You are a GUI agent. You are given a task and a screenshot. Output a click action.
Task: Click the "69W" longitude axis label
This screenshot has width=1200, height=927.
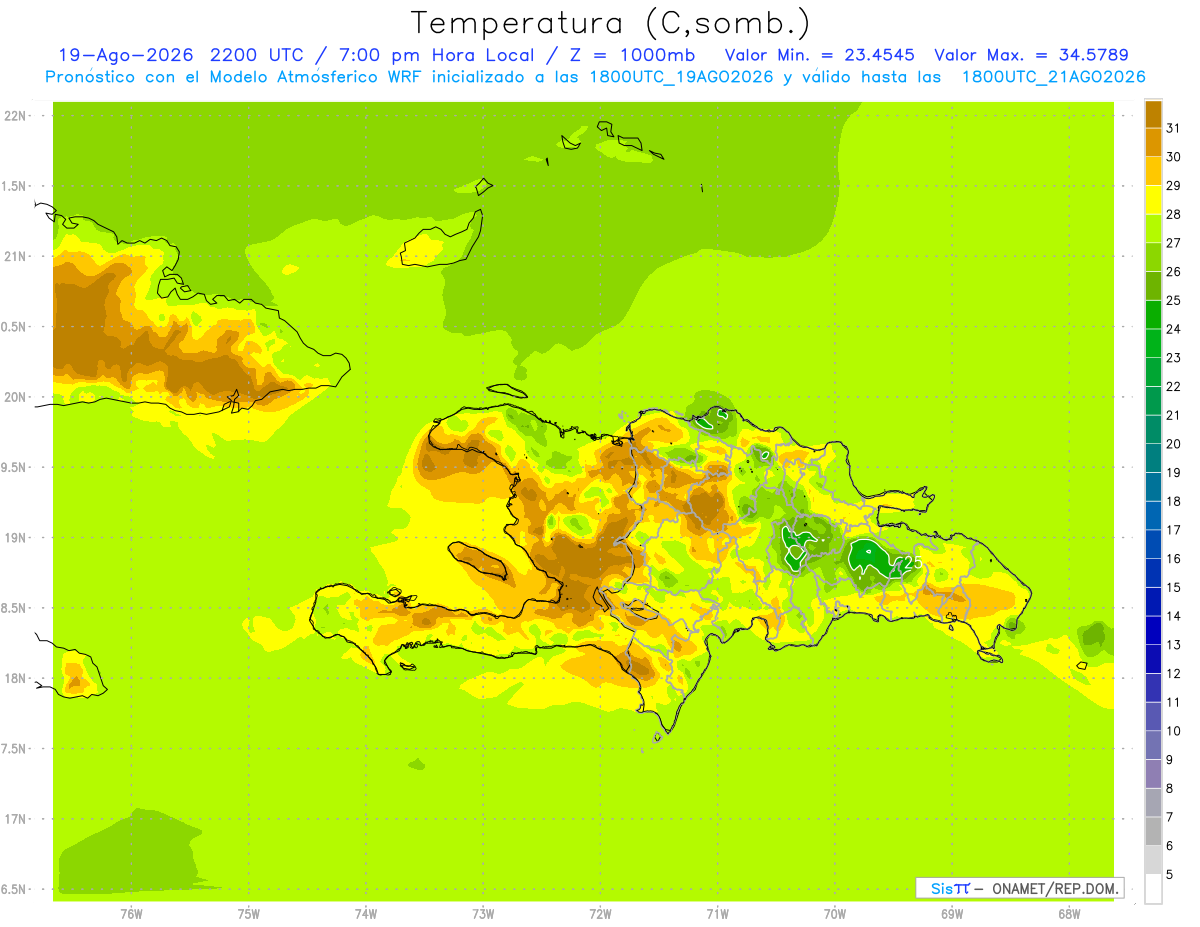tap(952, 914)
